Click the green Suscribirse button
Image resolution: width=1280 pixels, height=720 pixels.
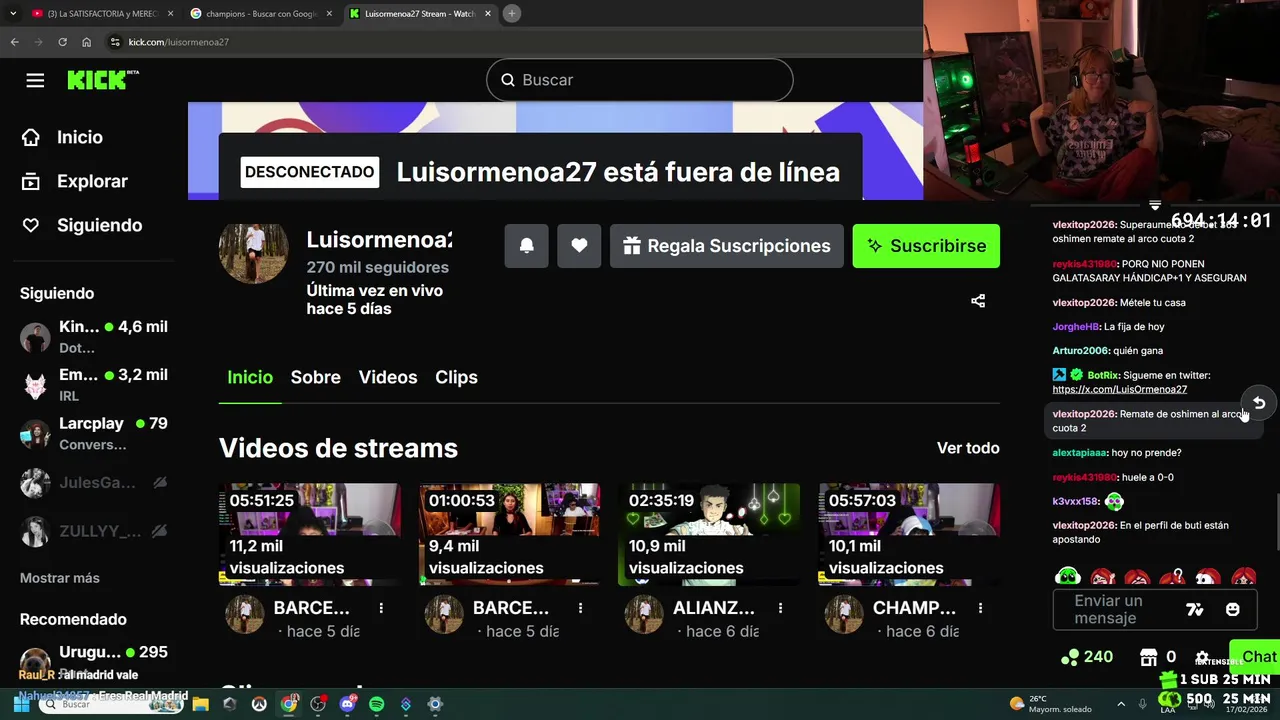pyautogui.click(x=926, y=246)
